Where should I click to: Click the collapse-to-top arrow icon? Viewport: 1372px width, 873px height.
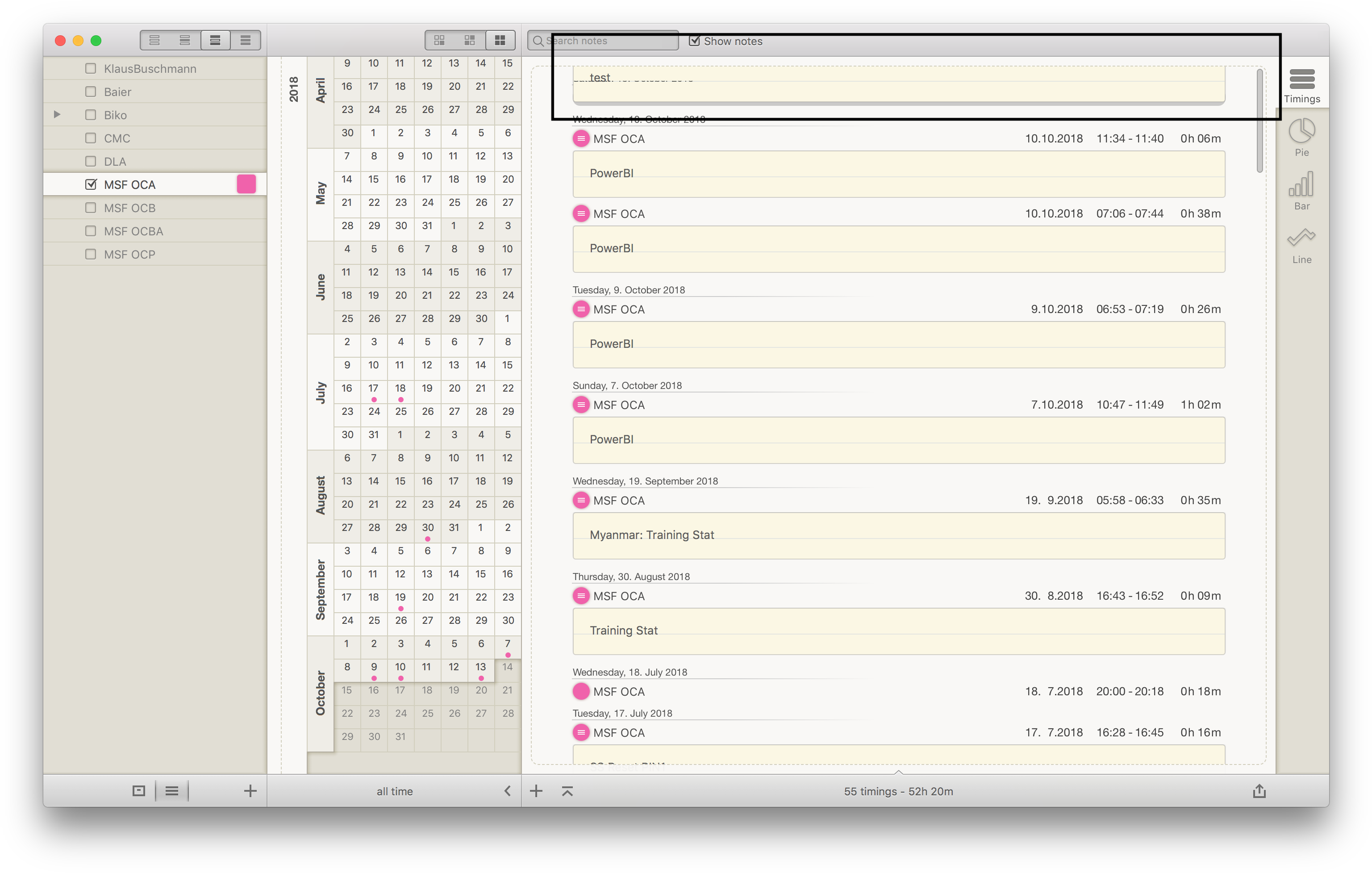(567, 791)
